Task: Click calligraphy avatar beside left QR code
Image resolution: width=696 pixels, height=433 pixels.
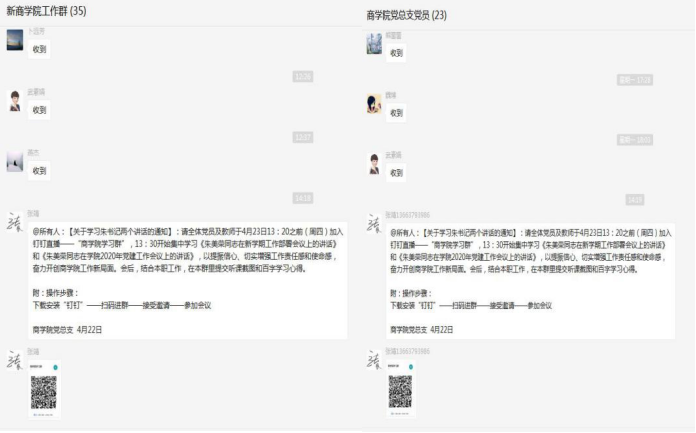Action: 15,360
